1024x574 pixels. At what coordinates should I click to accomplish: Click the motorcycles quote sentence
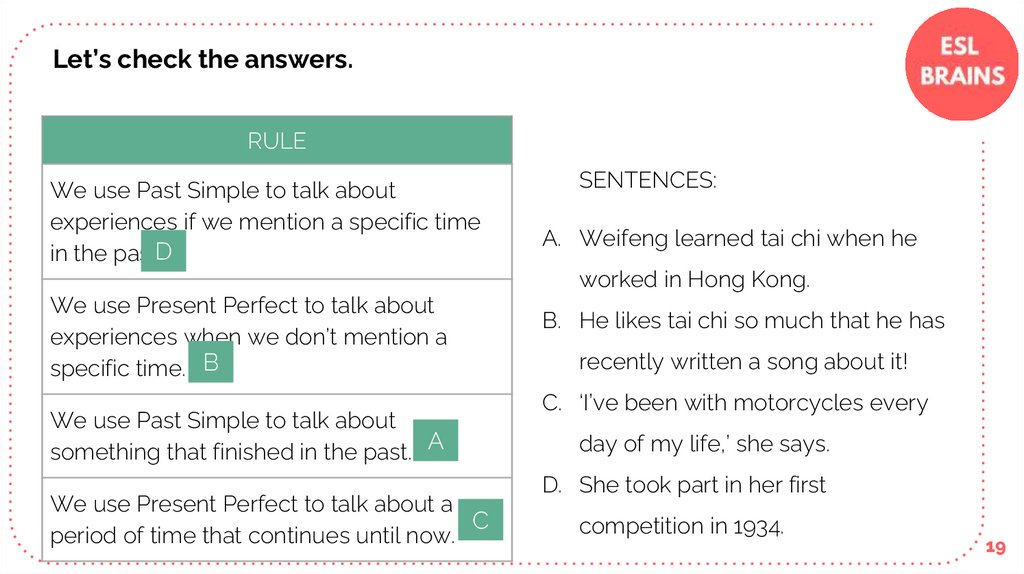[753, 423]
